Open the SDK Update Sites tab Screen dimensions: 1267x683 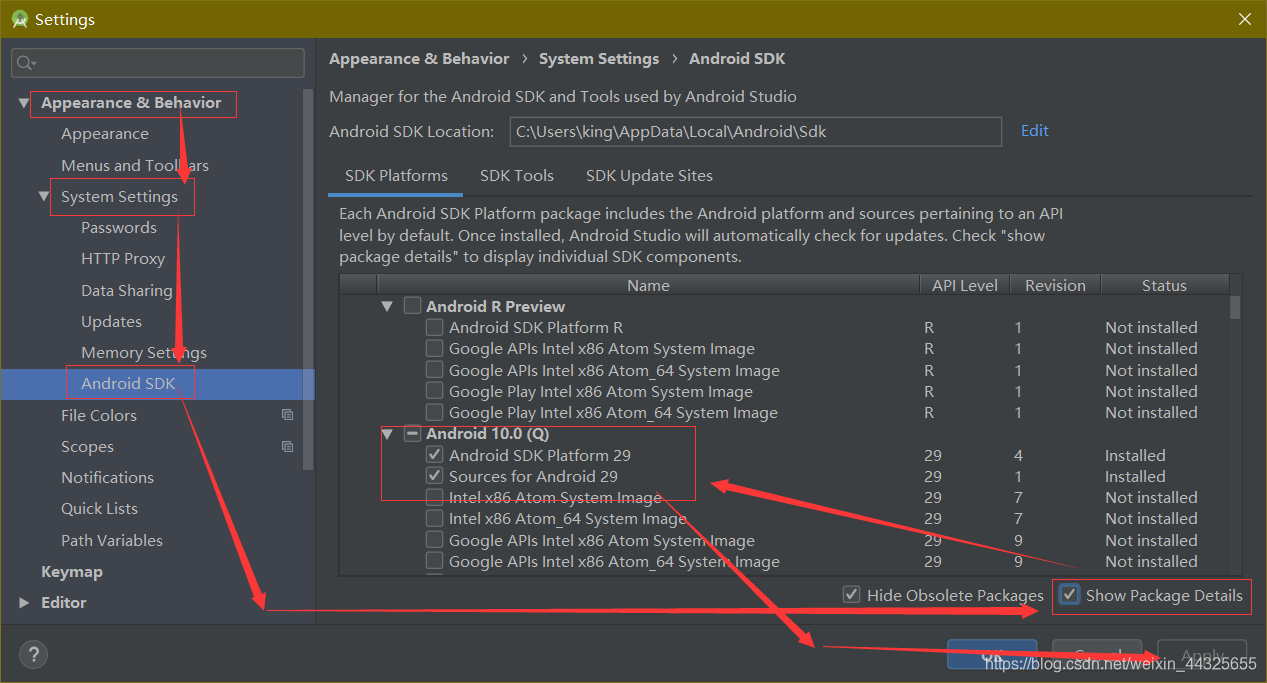649,176
